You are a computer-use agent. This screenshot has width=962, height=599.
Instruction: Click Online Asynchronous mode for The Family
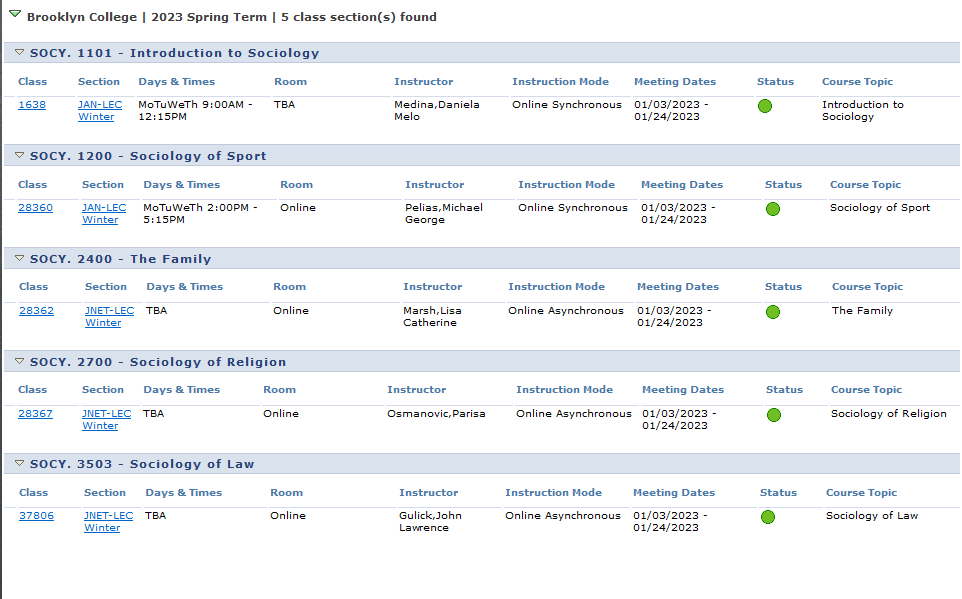pyautogui.click(x=566, y=311)
